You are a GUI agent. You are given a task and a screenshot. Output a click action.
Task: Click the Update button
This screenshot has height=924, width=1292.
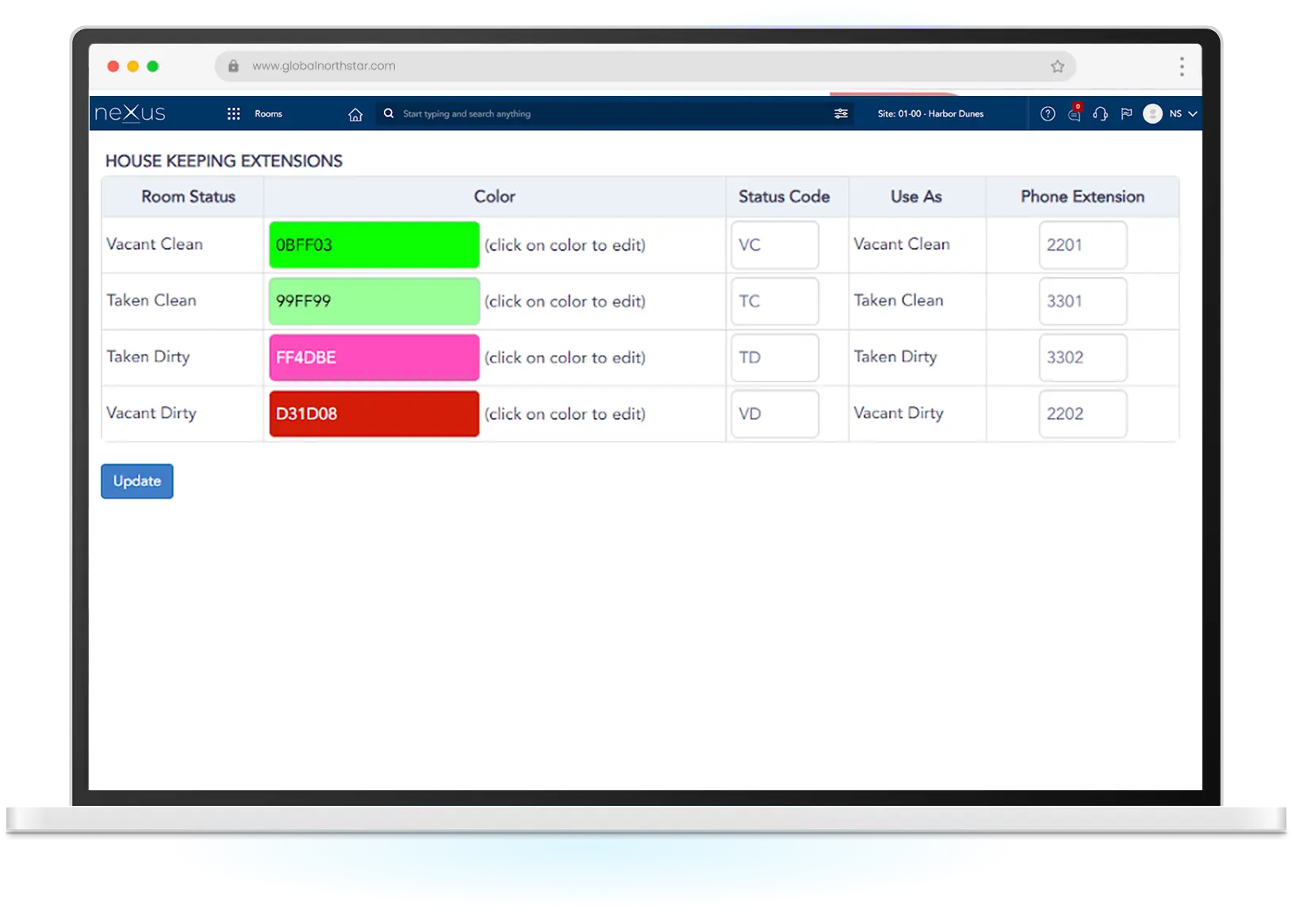137,481
